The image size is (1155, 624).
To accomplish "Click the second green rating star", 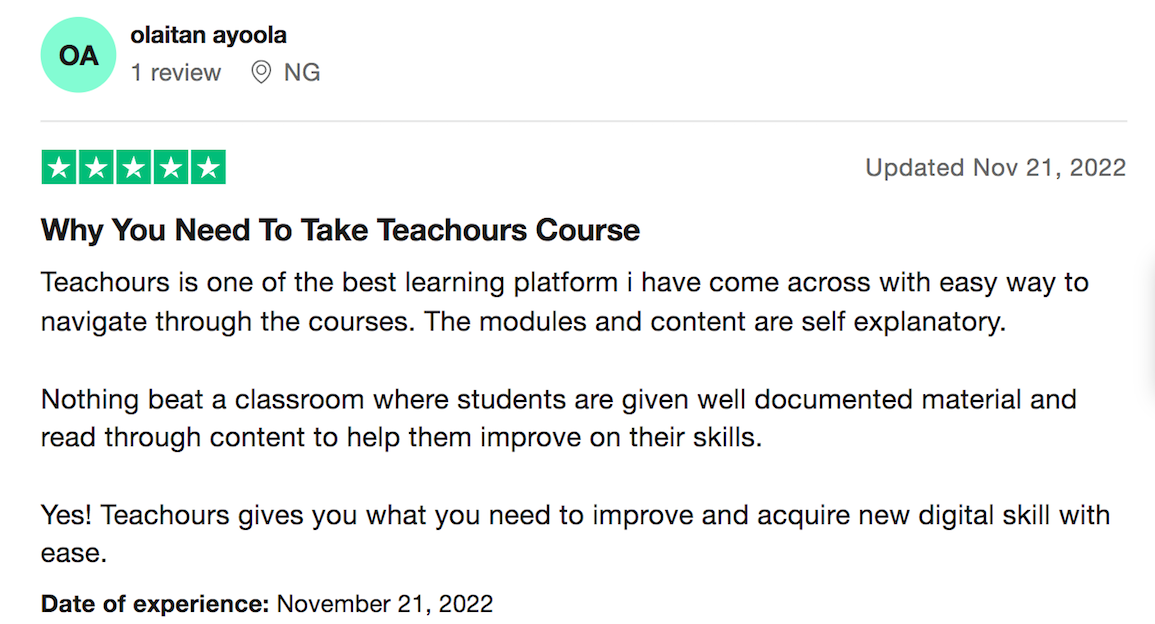I will coord(96,167).
